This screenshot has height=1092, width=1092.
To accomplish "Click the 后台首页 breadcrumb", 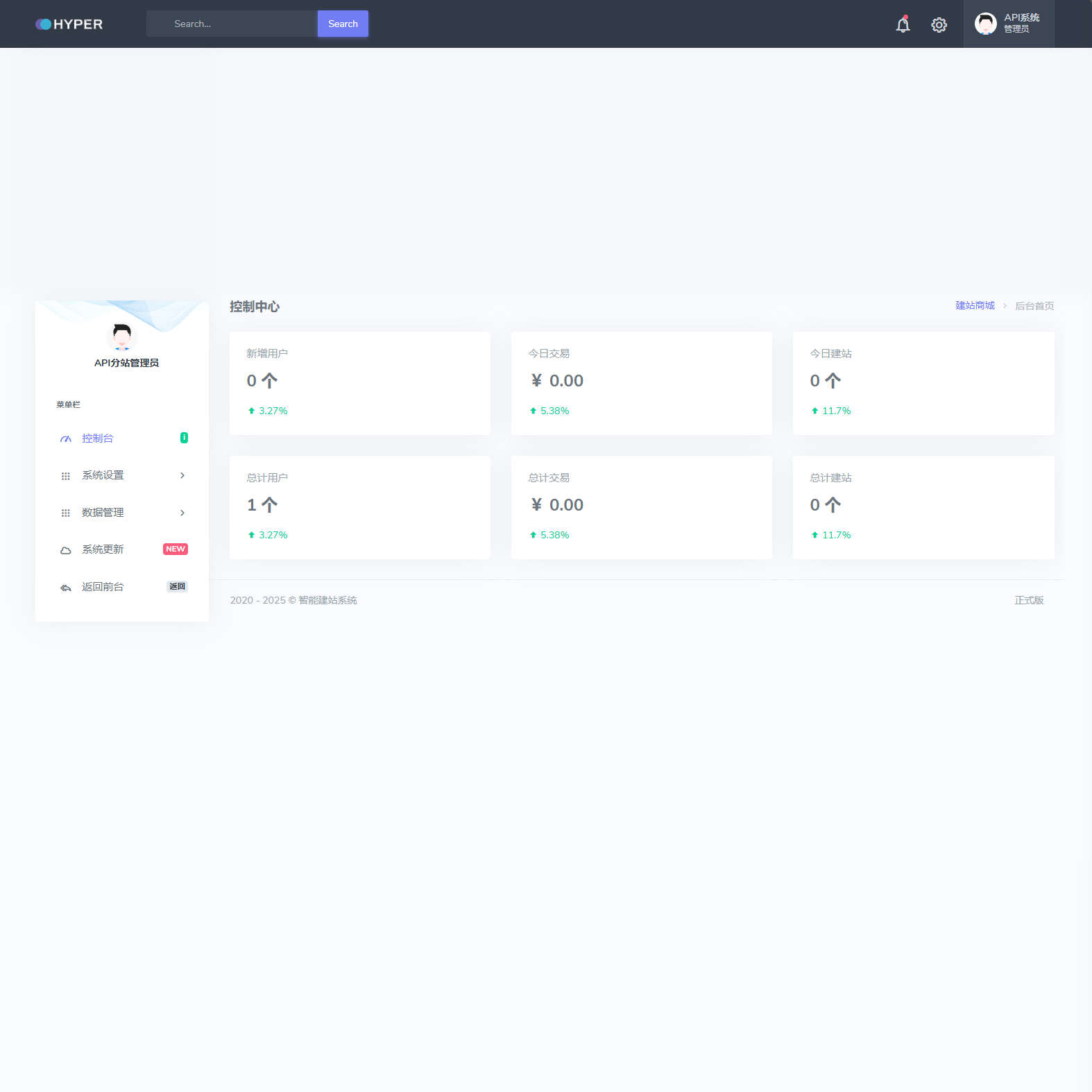I will pos(1034,306).
